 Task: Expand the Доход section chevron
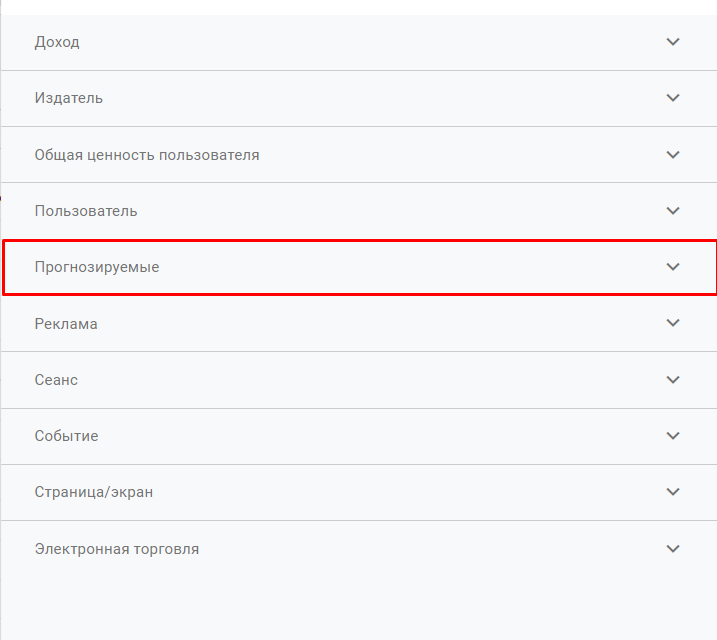pyautogui.click(x=673, y=42)
